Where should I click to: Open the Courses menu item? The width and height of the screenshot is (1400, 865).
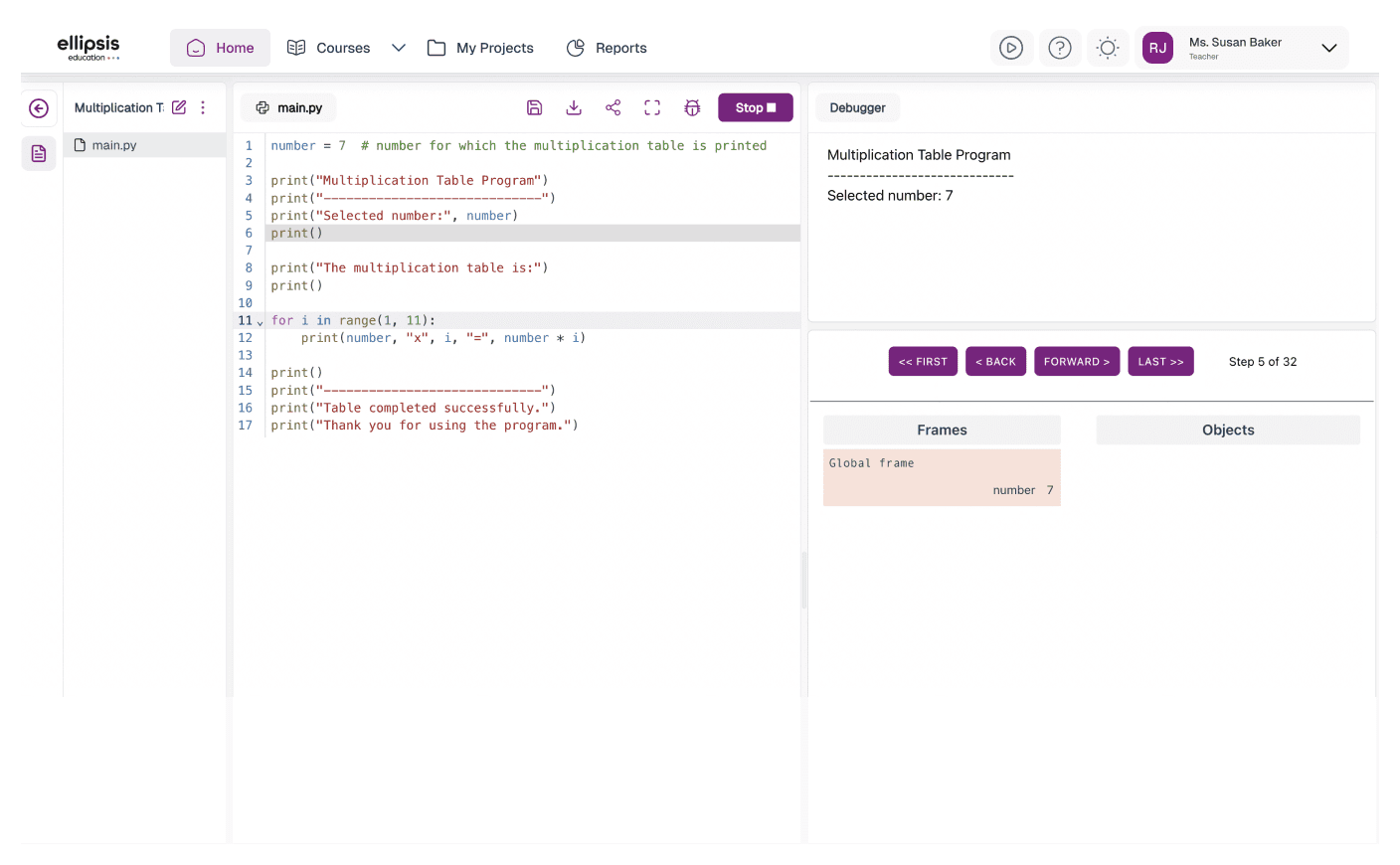[328, 48]
